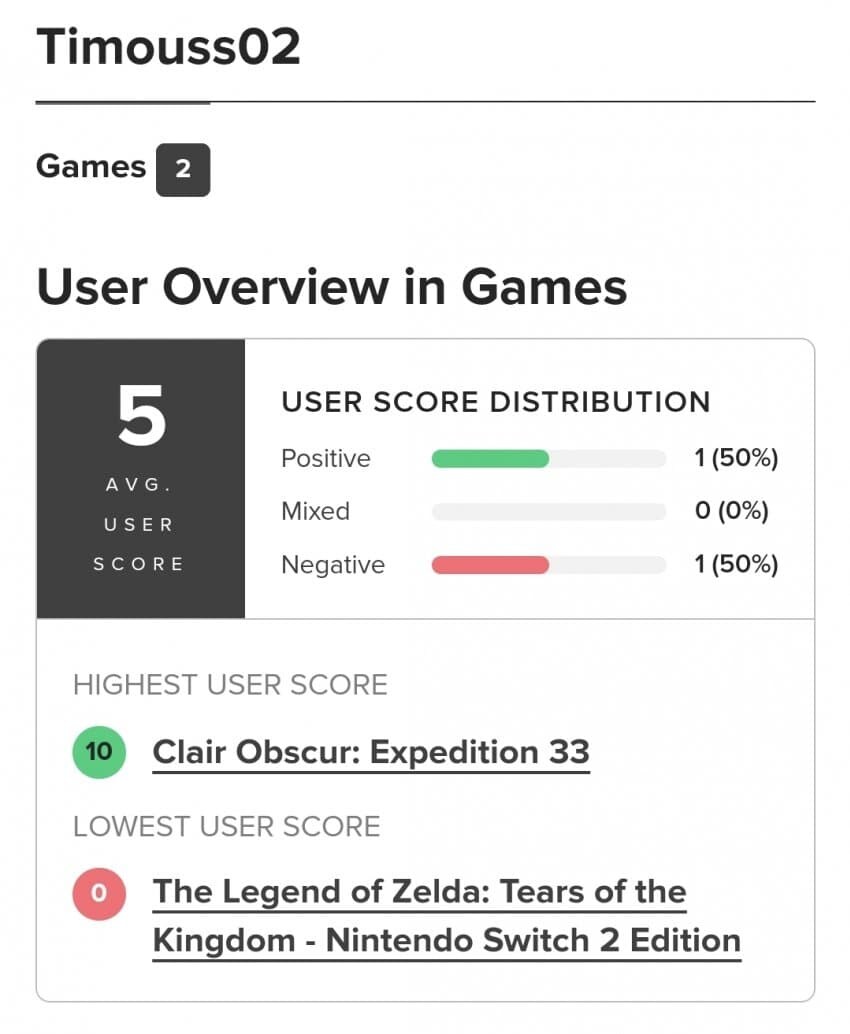Click the Timouss02 username heading
The height and width of the screenshot is (1034, 850).
point(168,48)
